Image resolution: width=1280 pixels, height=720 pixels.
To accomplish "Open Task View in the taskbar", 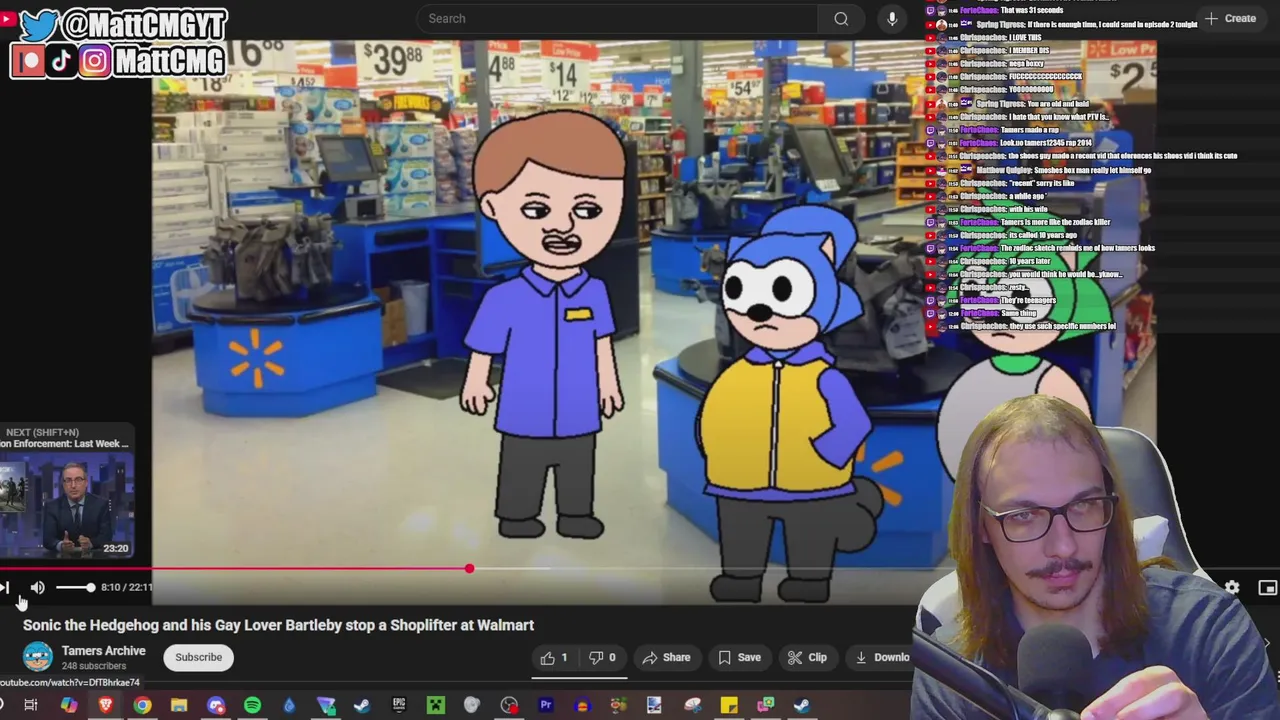I will coord(31,705).
